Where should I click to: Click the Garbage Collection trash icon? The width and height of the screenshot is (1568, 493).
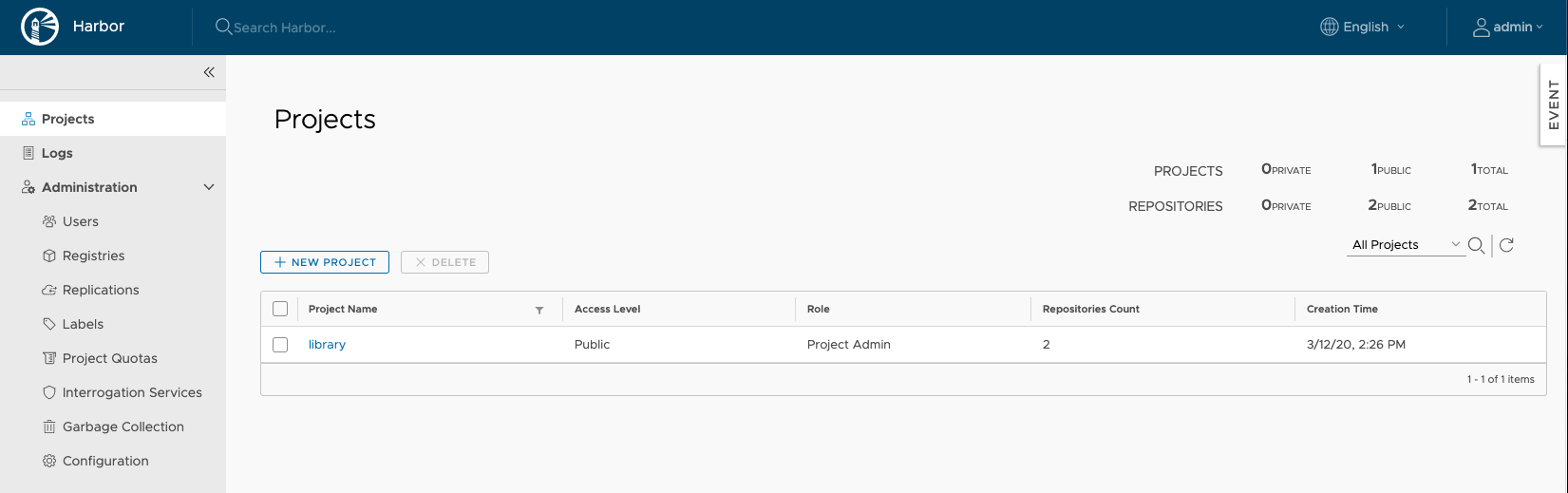coord(49,427)
